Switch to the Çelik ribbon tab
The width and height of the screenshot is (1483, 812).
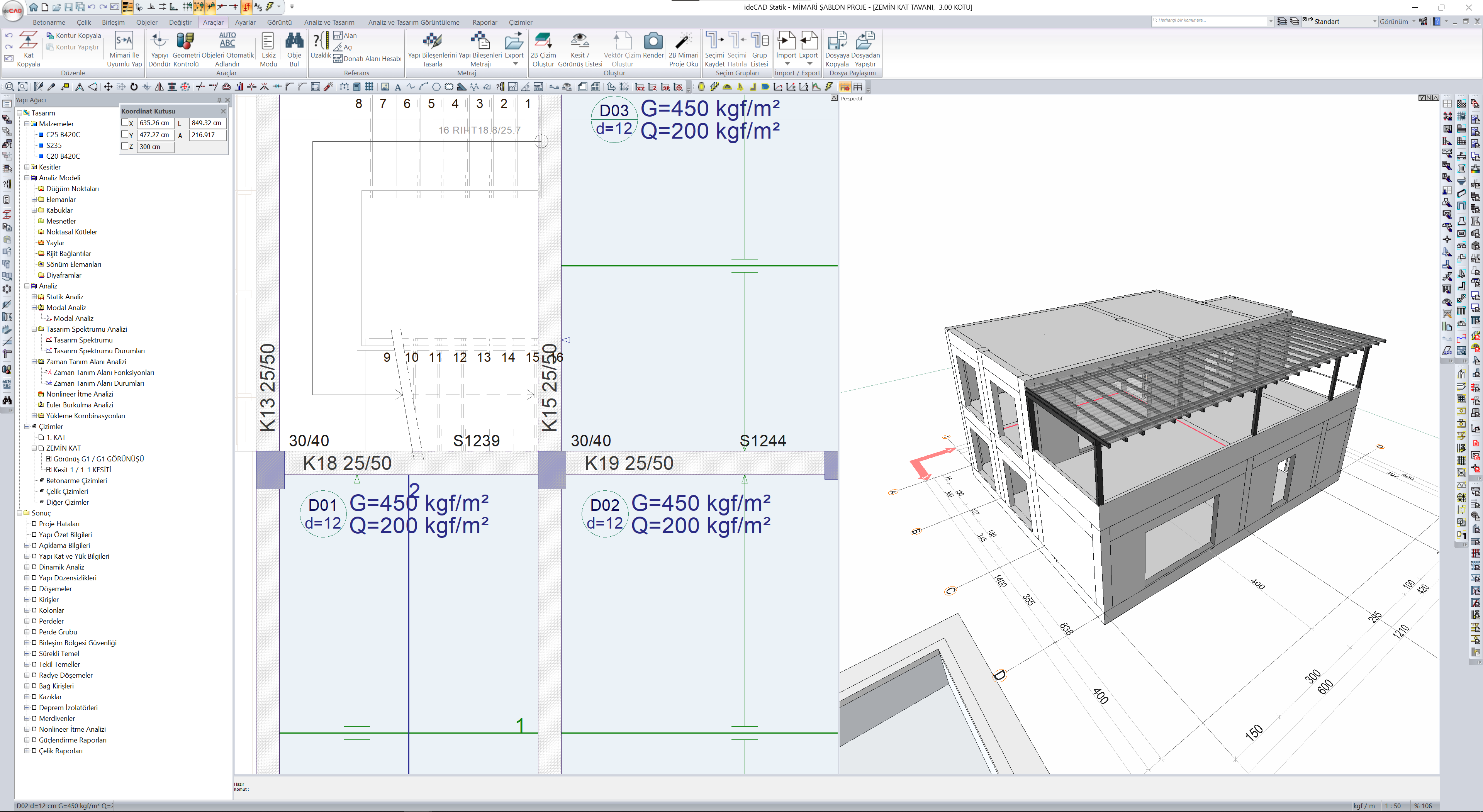tap(83, 22)
